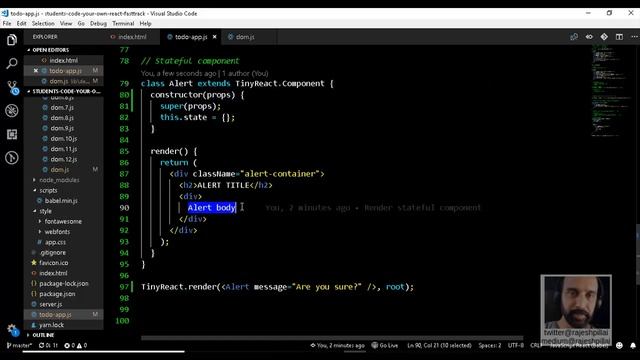Click the feedback smiley in status bar
The image size is (640, 360).
(x=619, y=345)
